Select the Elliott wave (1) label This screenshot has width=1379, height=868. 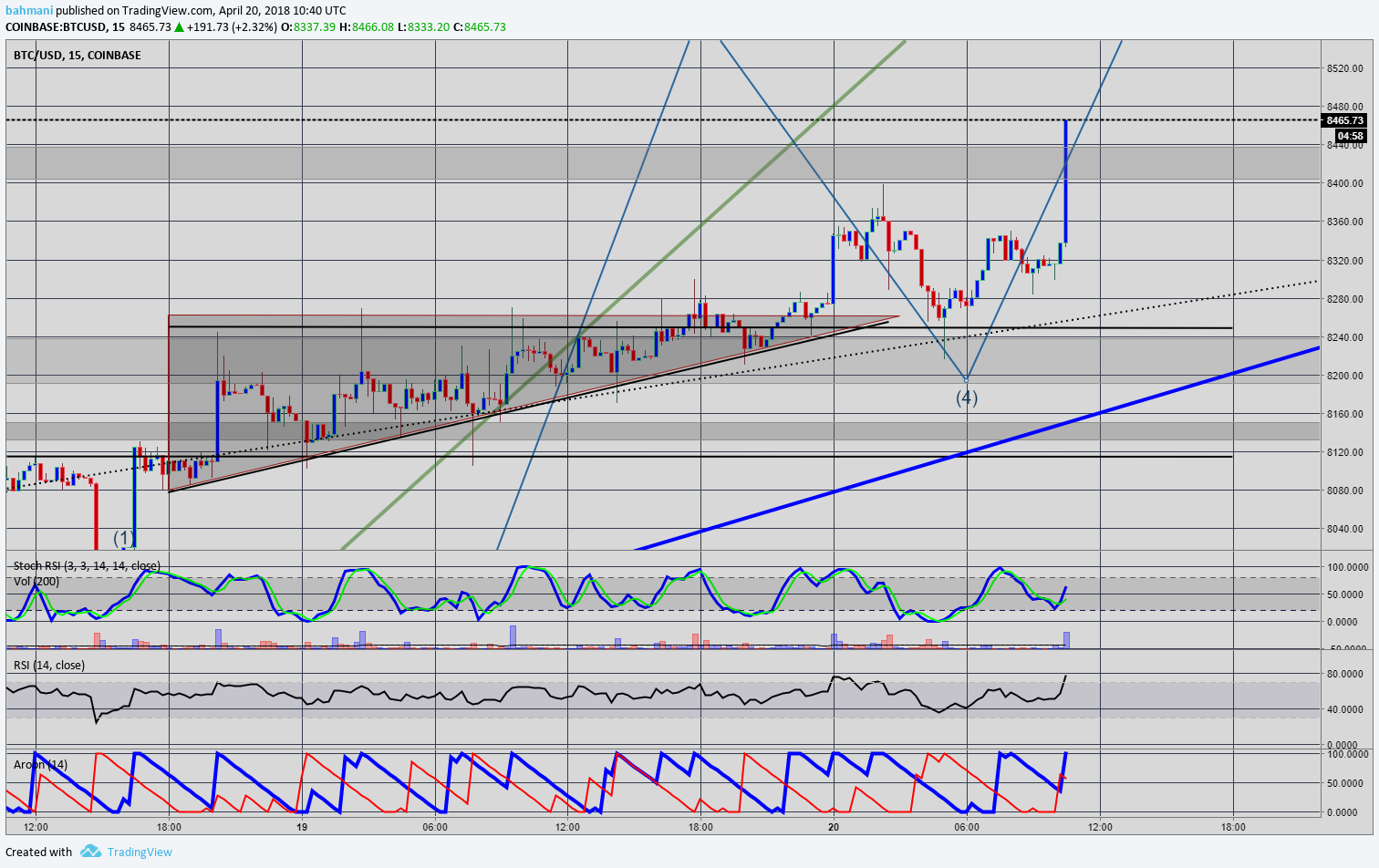124,538
